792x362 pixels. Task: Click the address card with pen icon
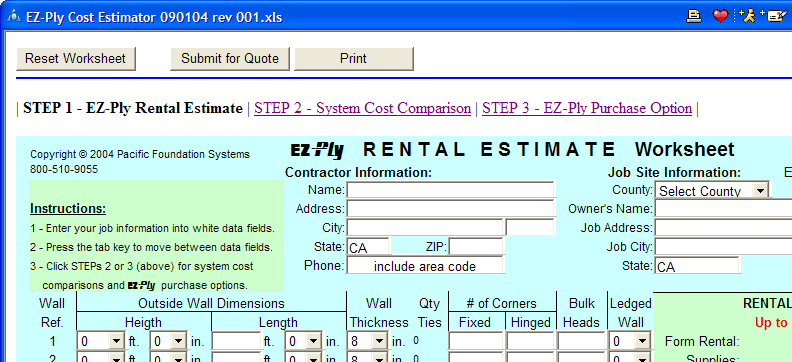(773, 16)
